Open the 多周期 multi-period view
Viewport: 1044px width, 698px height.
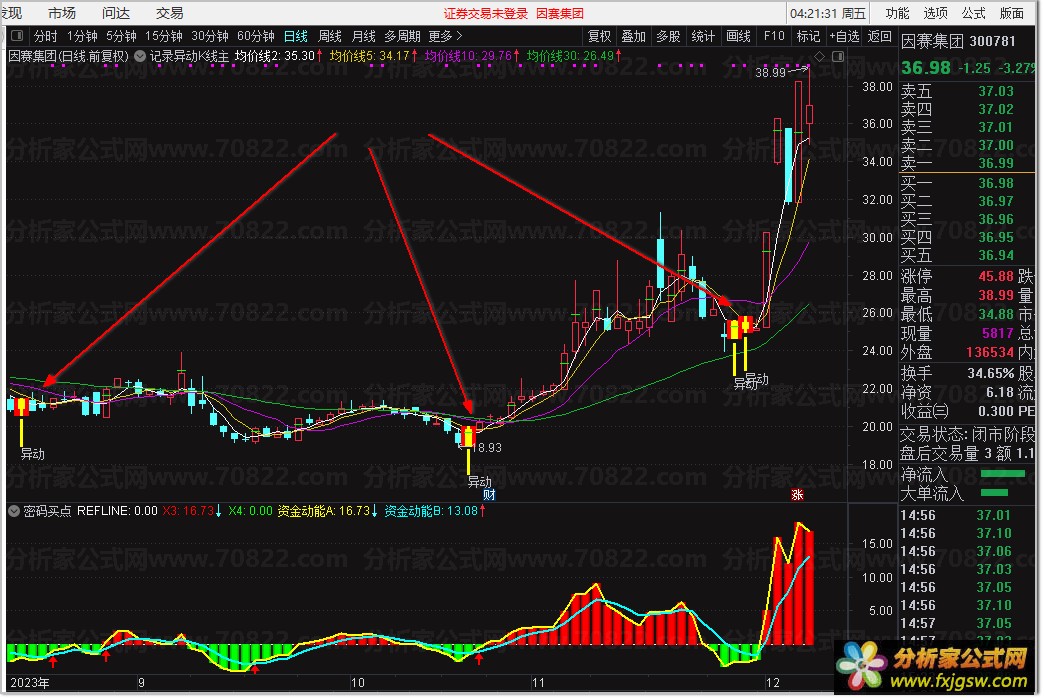[402, 36]
